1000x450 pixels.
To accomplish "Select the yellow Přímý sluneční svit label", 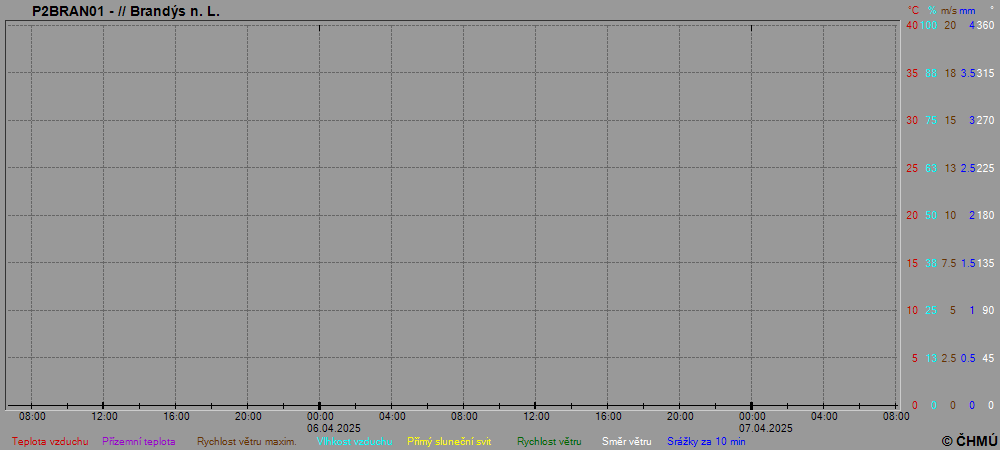I will point(449,441).
